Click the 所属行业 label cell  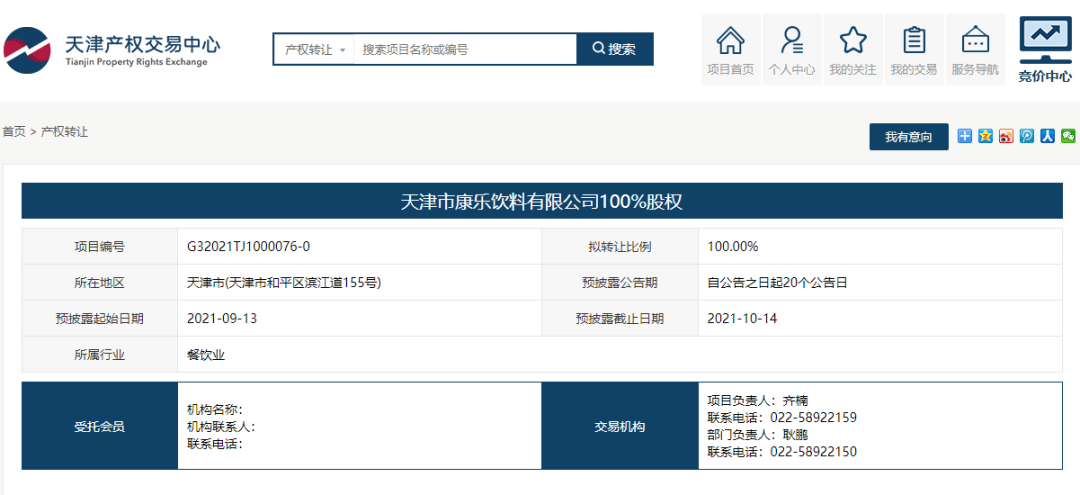(x=100, y=355)
